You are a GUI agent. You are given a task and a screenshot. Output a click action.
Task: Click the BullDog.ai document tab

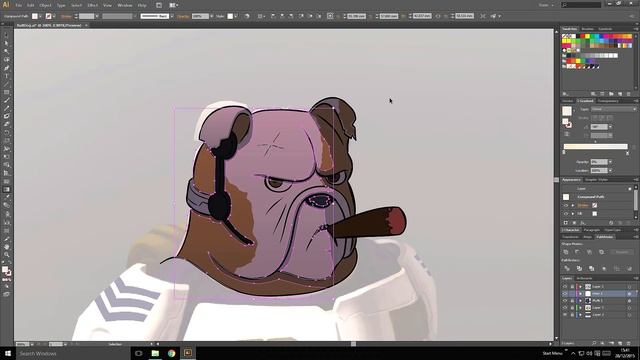pyautogui.click(x=49, y=25)
